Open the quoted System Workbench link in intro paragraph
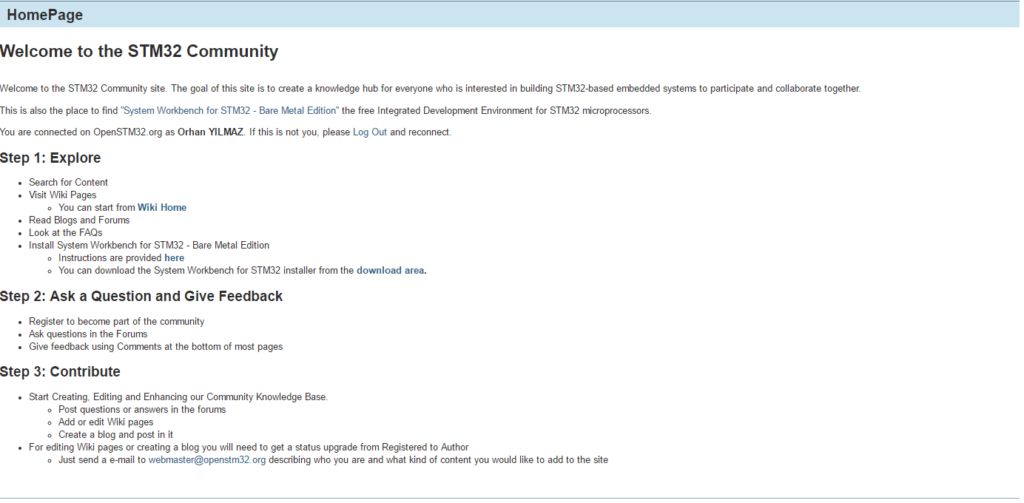The width and height of the screenshot is (1024, 503). click(x=229, y=110)
